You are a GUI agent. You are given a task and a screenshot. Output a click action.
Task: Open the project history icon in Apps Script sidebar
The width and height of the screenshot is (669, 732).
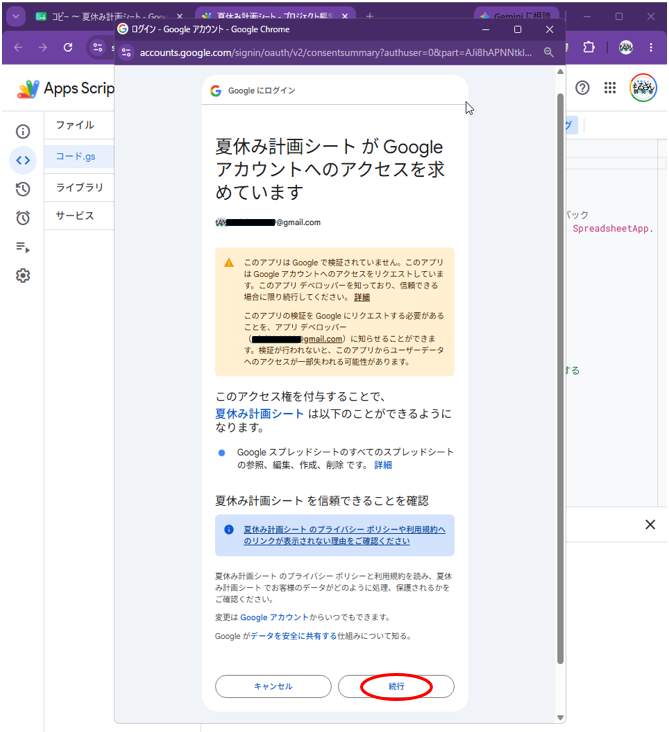tap(23, 189)
